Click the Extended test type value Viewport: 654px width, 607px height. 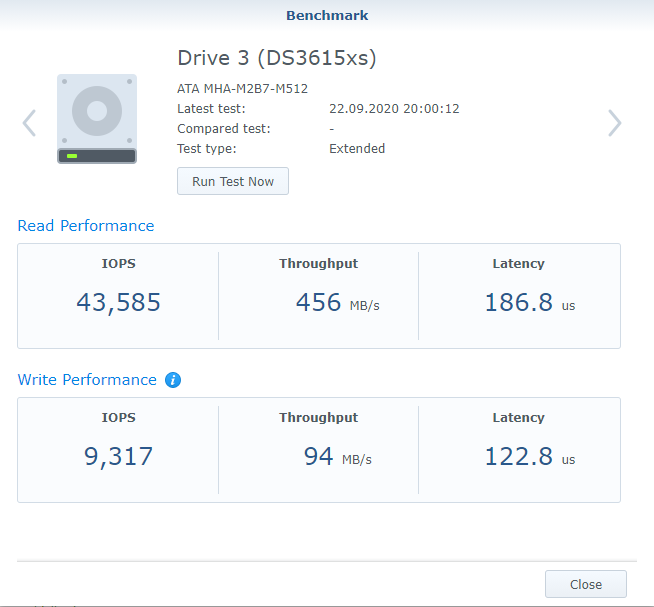tap(357, 148)
